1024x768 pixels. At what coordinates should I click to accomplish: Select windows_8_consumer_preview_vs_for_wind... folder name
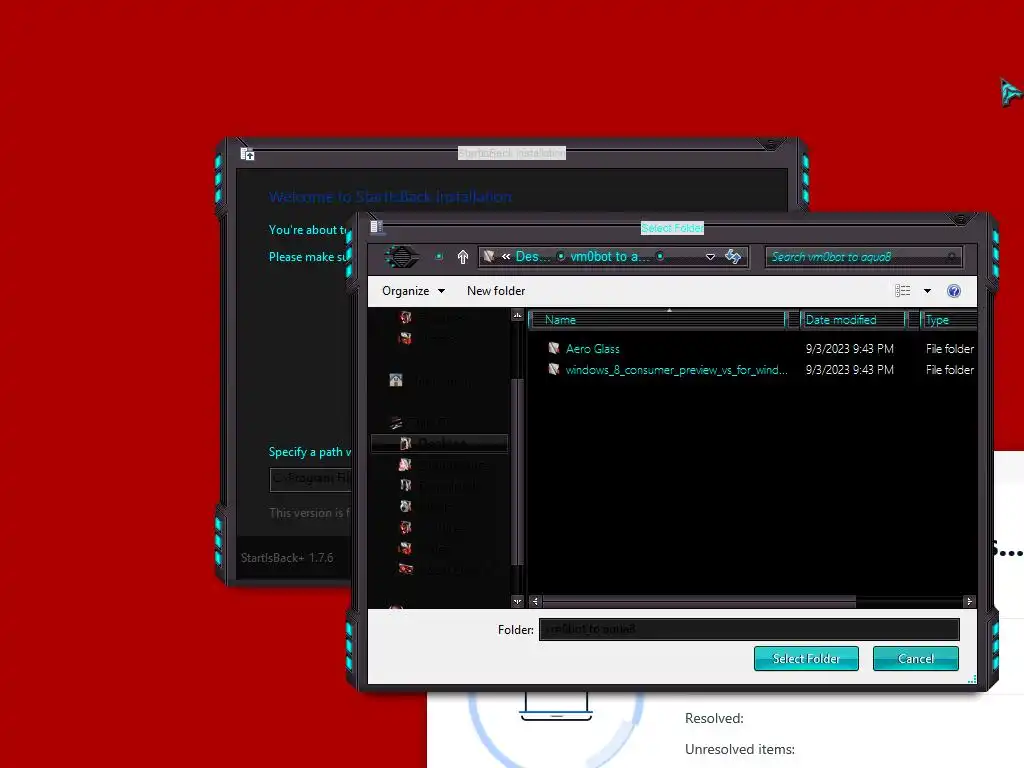tap(677, 370)
